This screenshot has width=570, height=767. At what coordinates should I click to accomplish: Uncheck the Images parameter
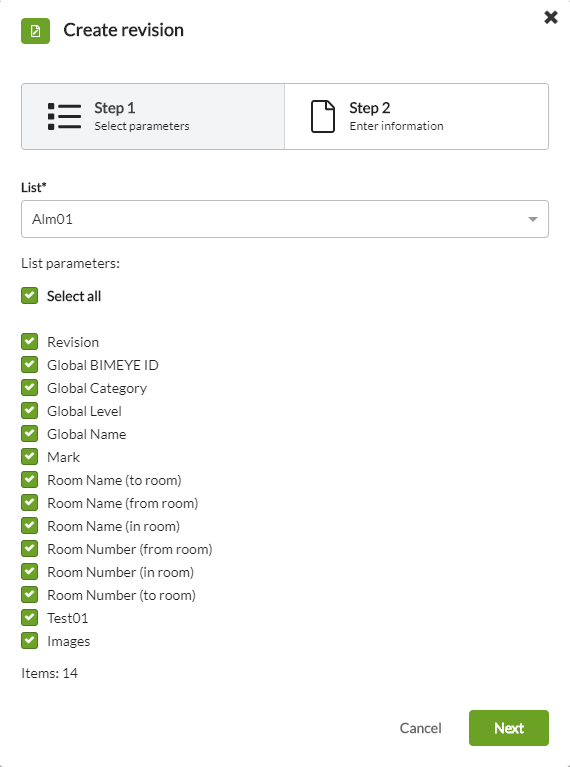[x=29, y=640]
